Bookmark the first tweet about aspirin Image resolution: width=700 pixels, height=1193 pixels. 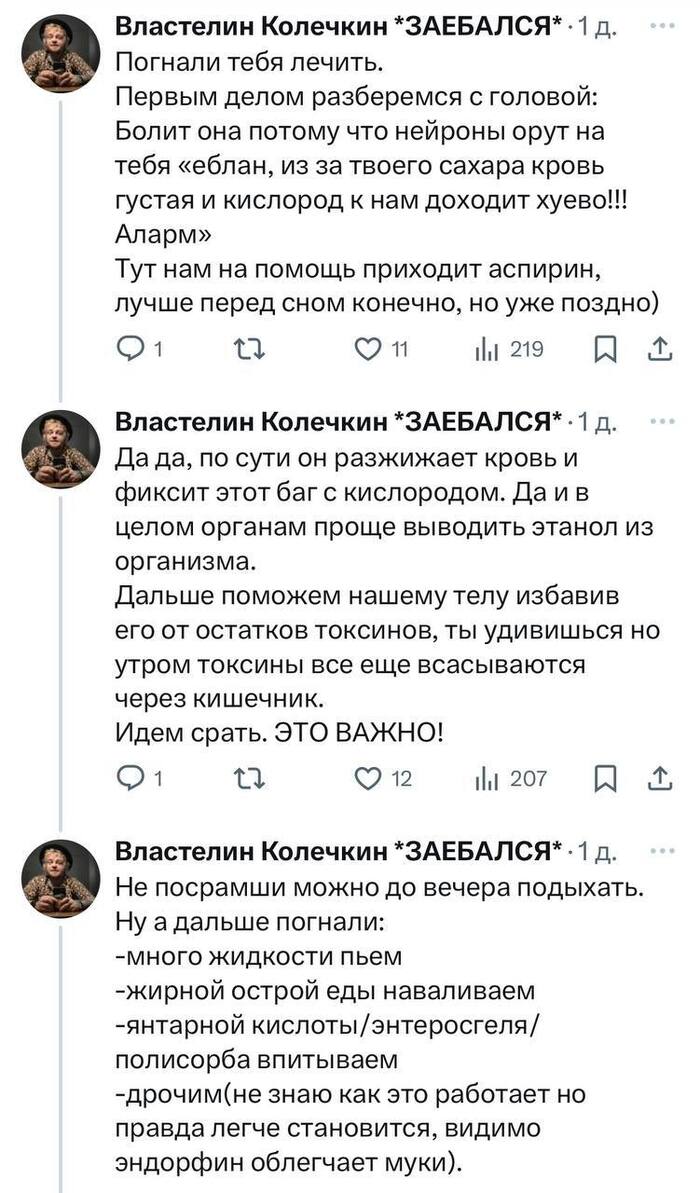(x=605, y=349)
